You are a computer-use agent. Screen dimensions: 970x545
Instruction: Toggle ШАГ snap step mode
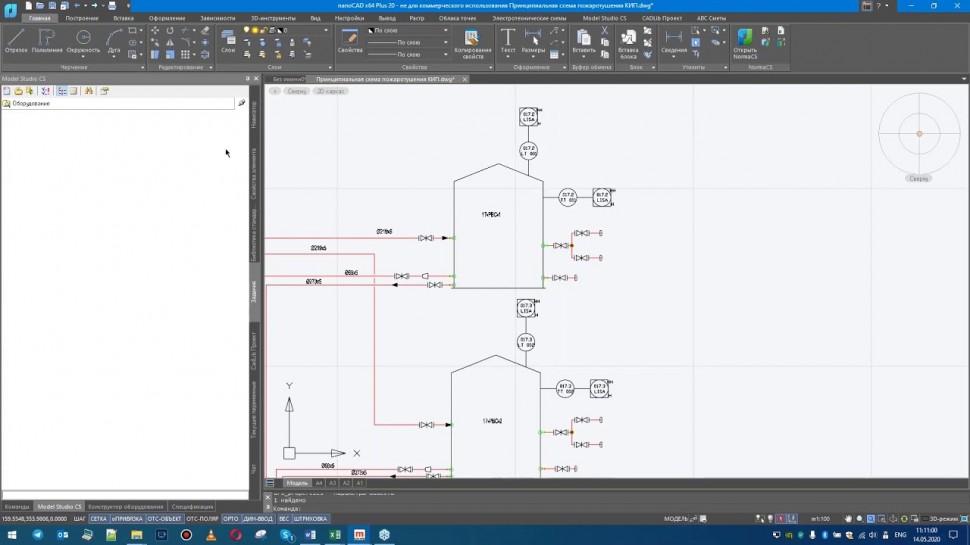point(78,519)
